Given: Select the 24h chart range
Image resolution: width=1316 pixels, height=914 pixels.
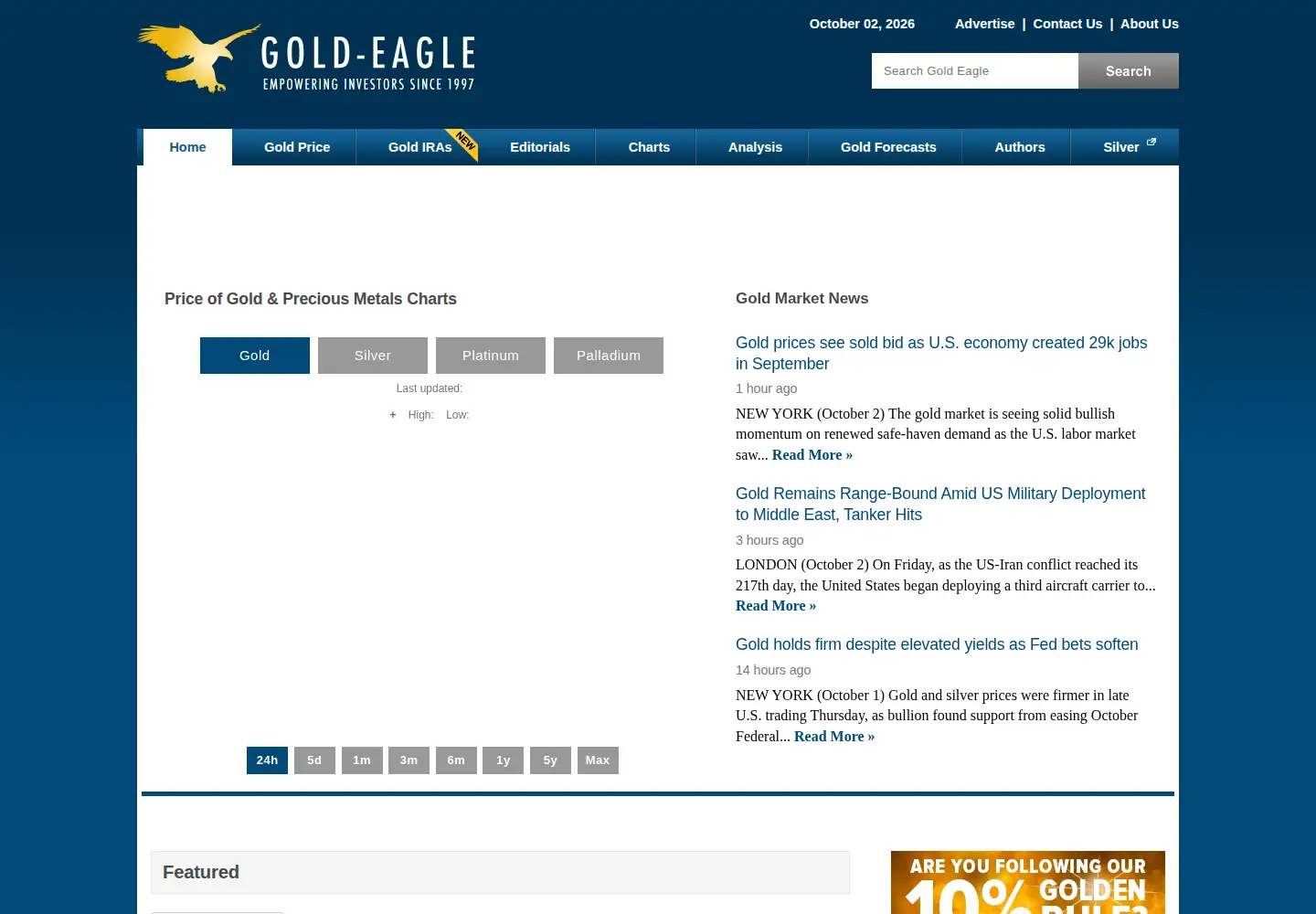Looking at the screenshot, I should coord(267,760).
